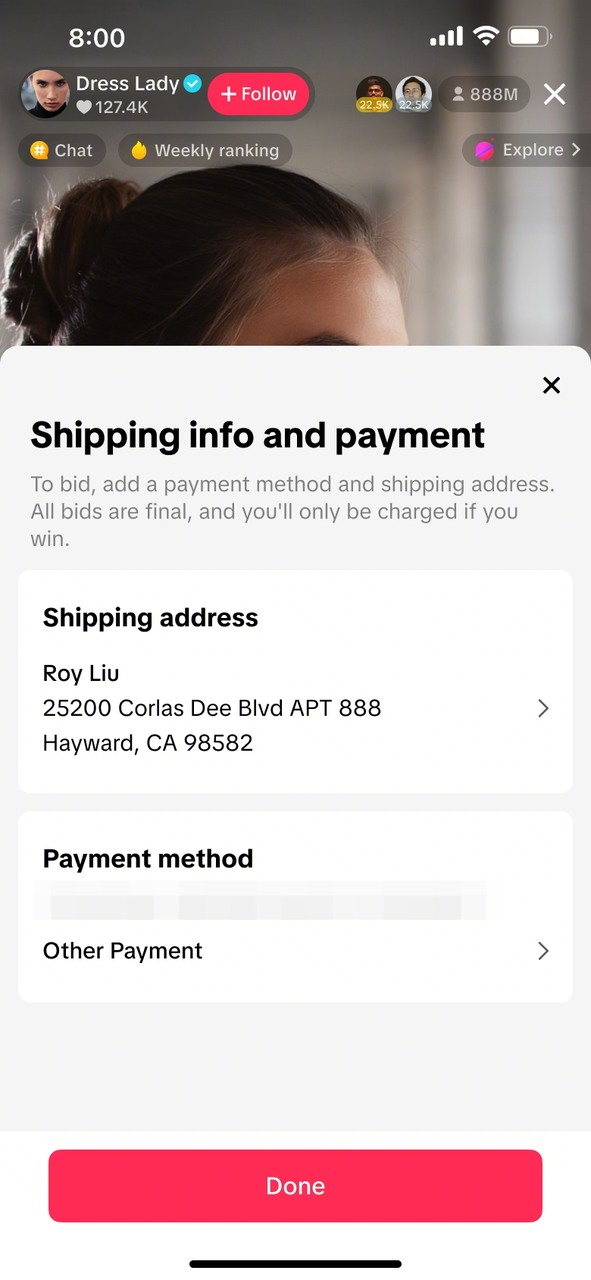Tap the verified badge next to Dress Lady
This screenshot has height=1280, width=591.
(193, 84)
